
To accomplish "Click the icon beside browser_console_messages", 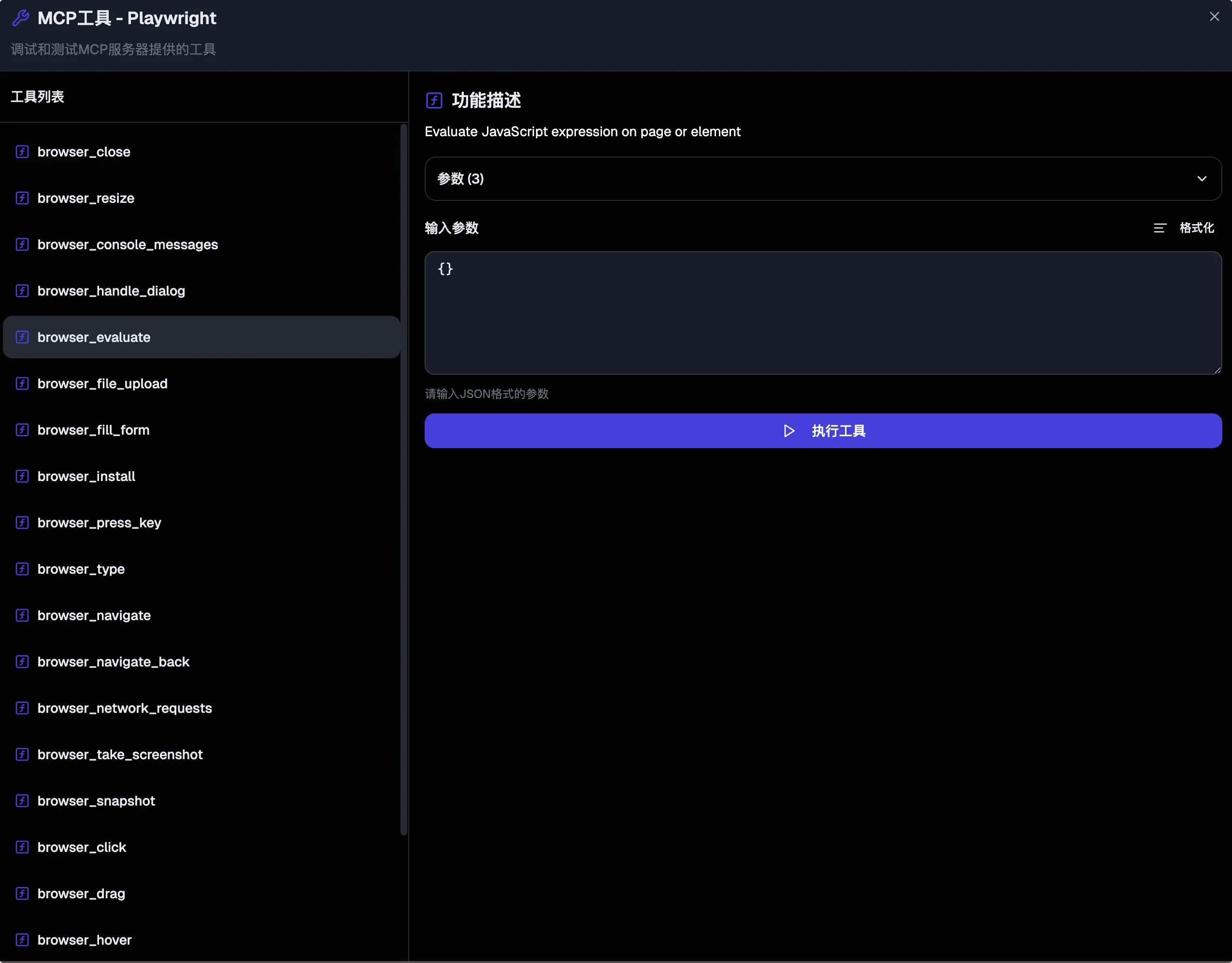I will (x=22, y=244).
